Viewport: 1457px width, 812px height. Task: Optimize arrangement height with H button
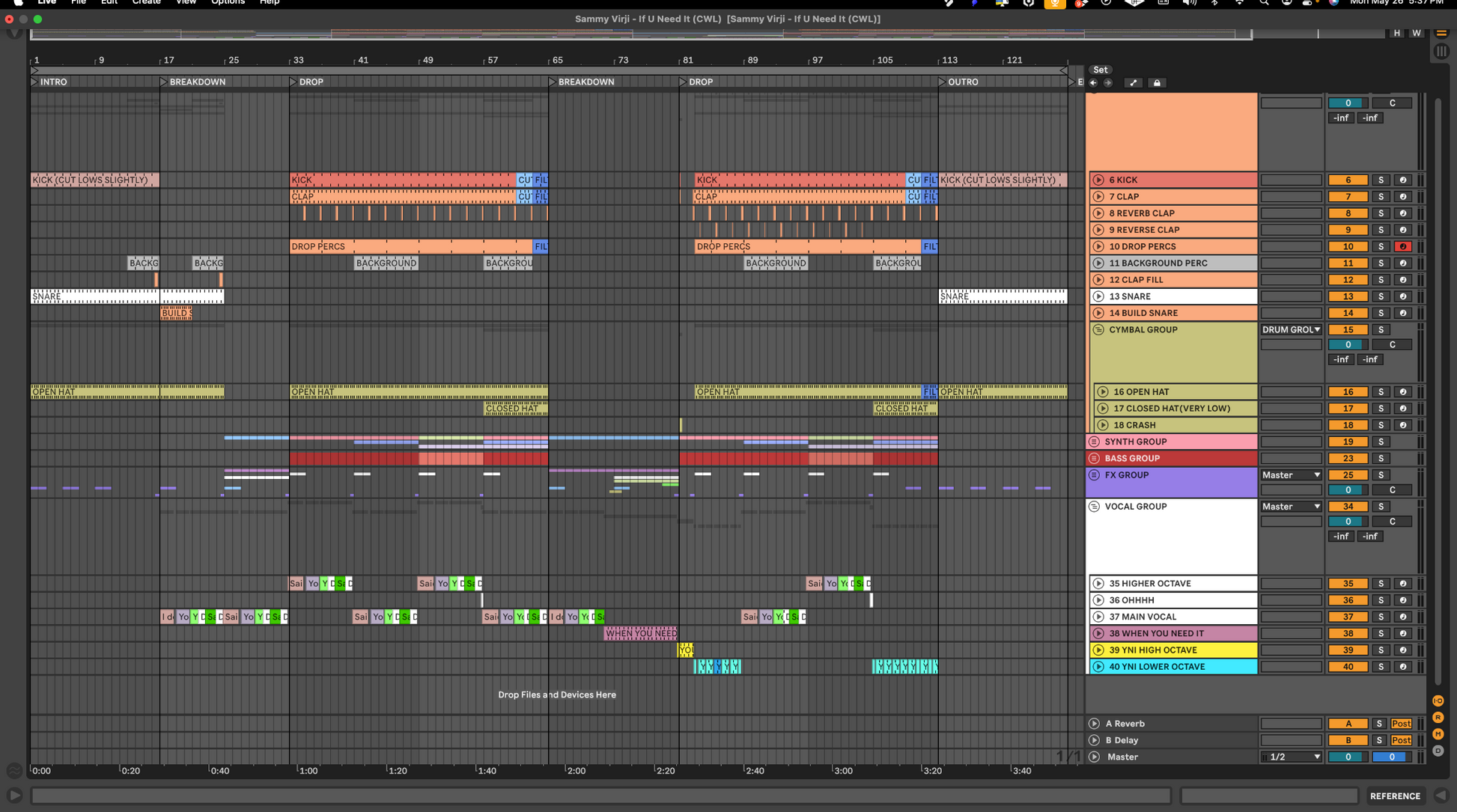click(1396, 33)
